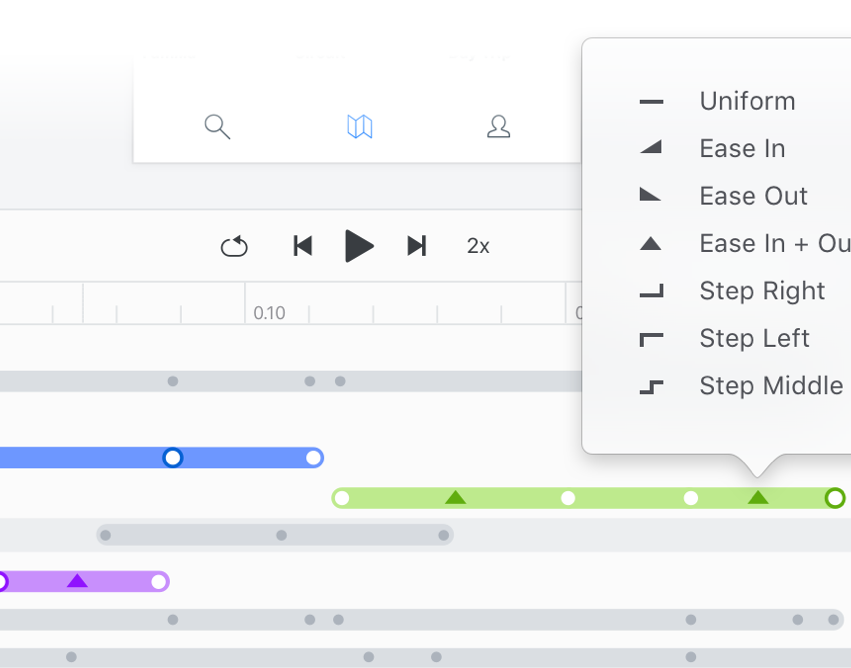
Task: Select the user profile icon
Action: tap(498, 127)
